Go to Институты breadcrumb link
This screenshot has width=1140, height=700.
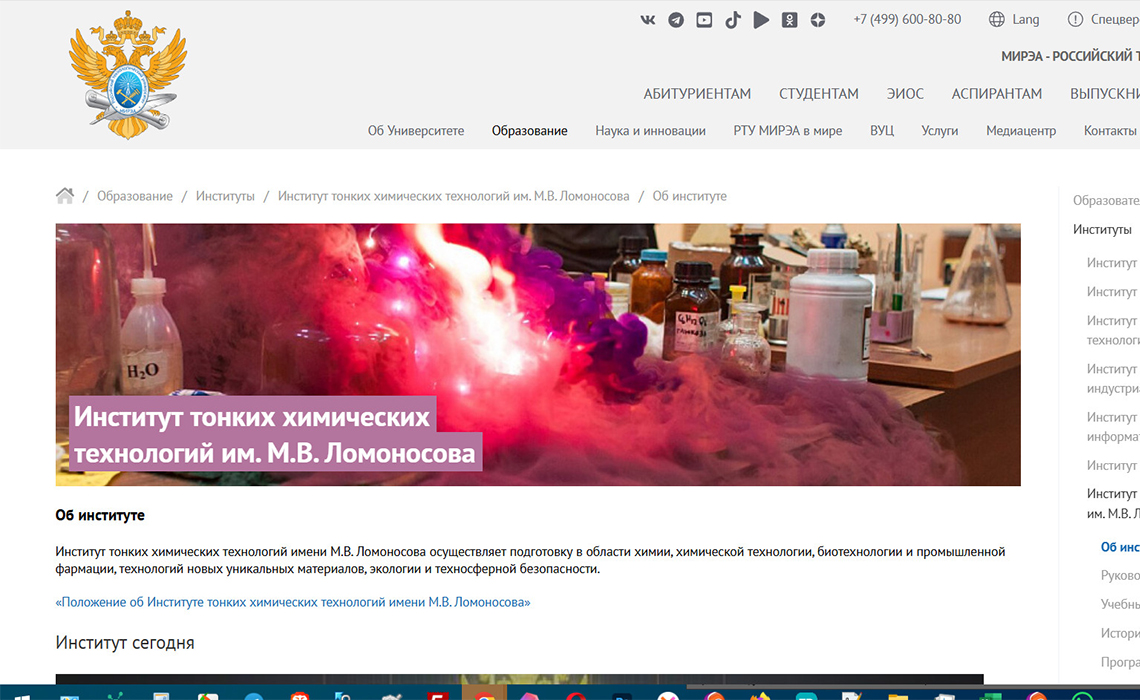[x=225, y=196]
